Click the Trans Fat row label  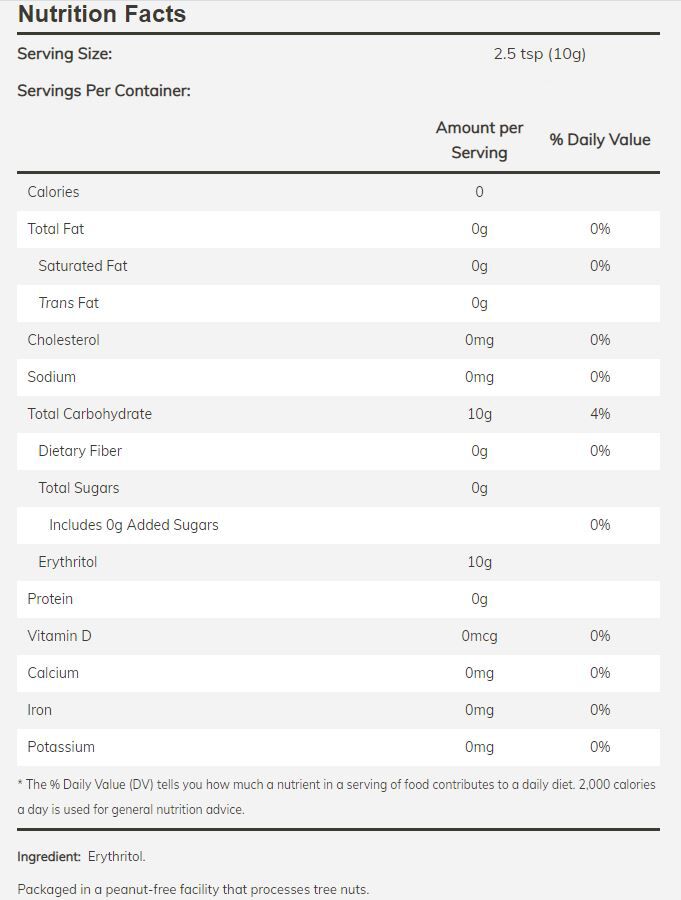point(69,303)
